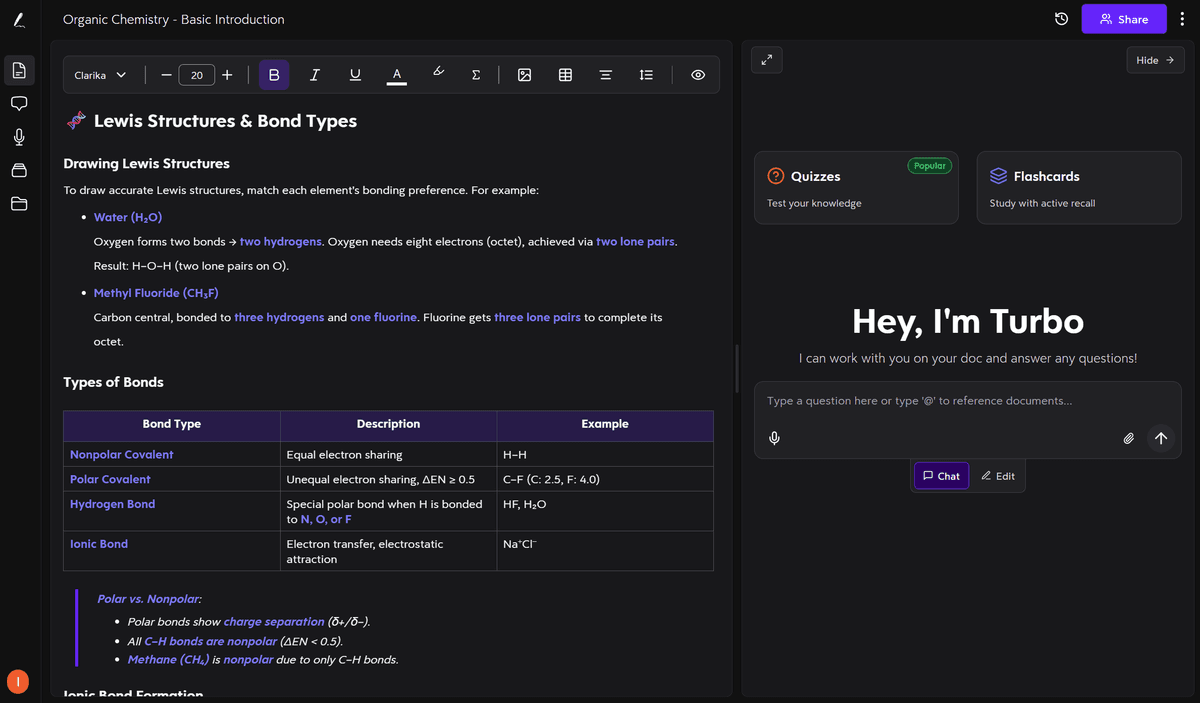The width and height of the screenshot is (1200, 703).
Task: Open the text alignment options
Action: (x=606, y=74)
